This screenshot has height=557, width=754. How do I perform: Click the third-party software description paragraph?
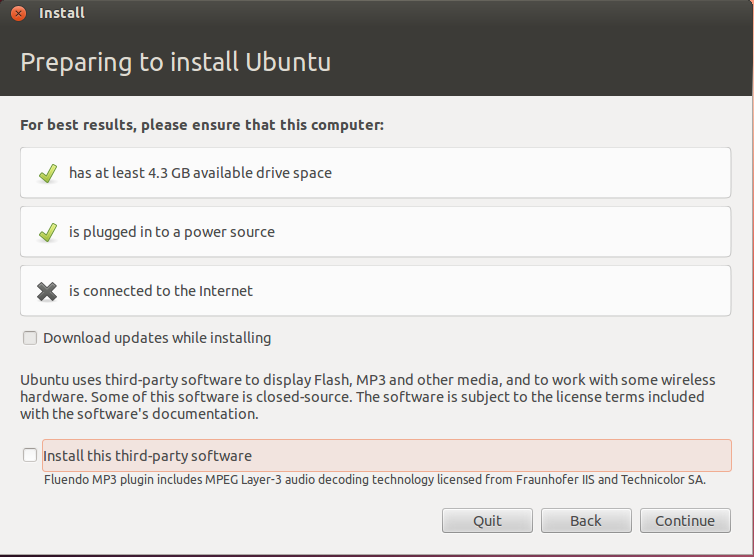pos(367,396)
